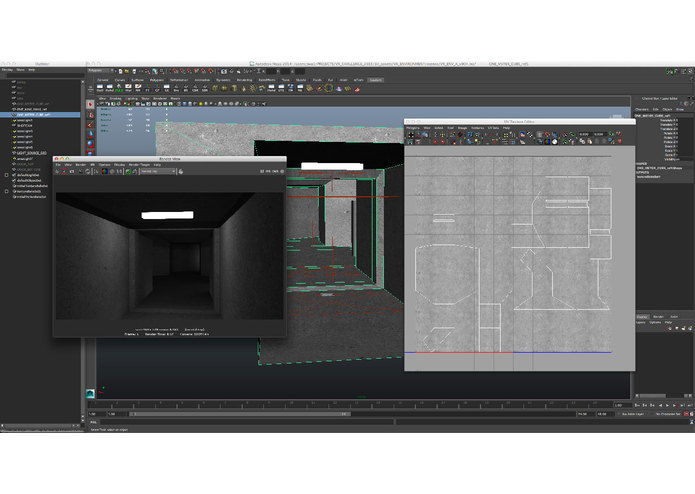This screenshot has height=494, width=695.
Task: Select defaultObjectSet in the Outliner
Action: 29,180
